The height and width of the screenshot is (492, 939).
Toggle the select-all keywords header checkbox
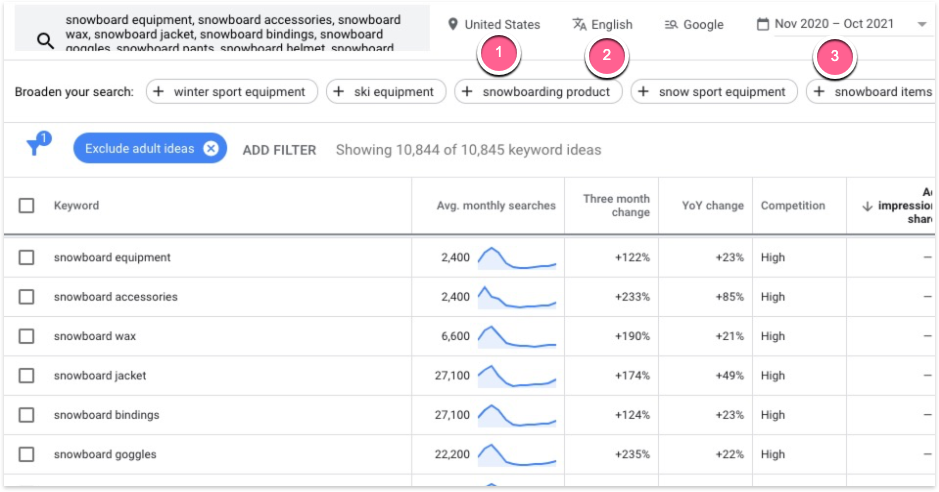27,206
